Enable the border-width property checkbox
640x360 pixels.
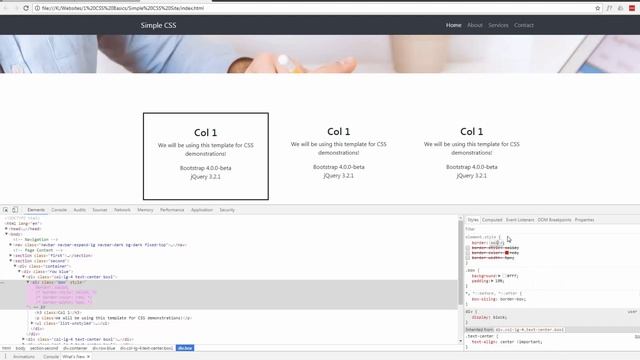(468, 258)
